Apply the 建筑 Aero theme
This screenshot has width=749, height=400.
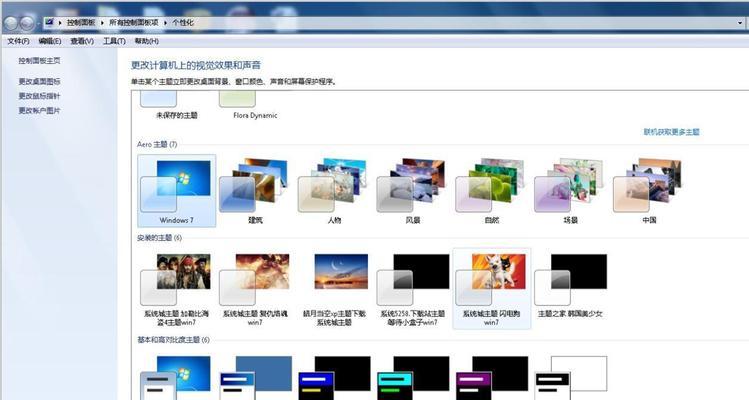coord(255,191)
